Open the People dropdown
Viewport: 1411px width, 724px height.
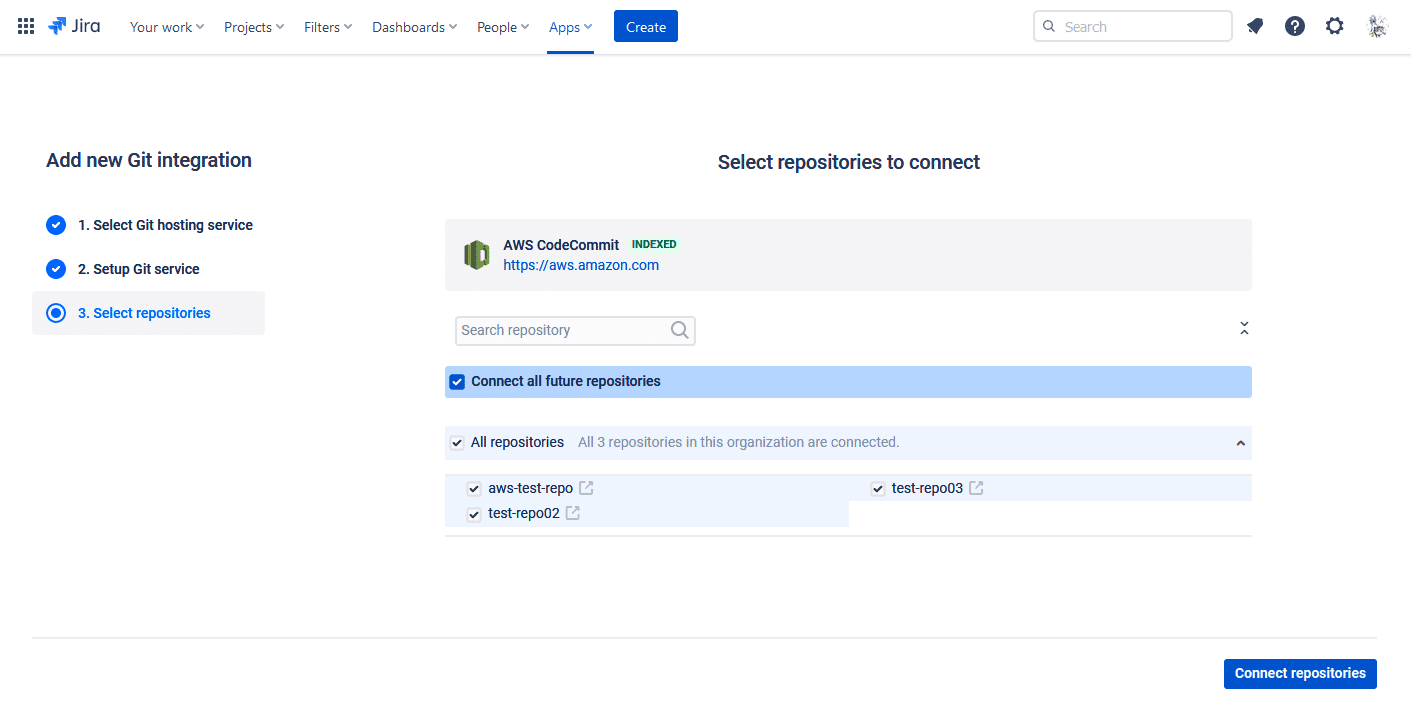point(503,27)
